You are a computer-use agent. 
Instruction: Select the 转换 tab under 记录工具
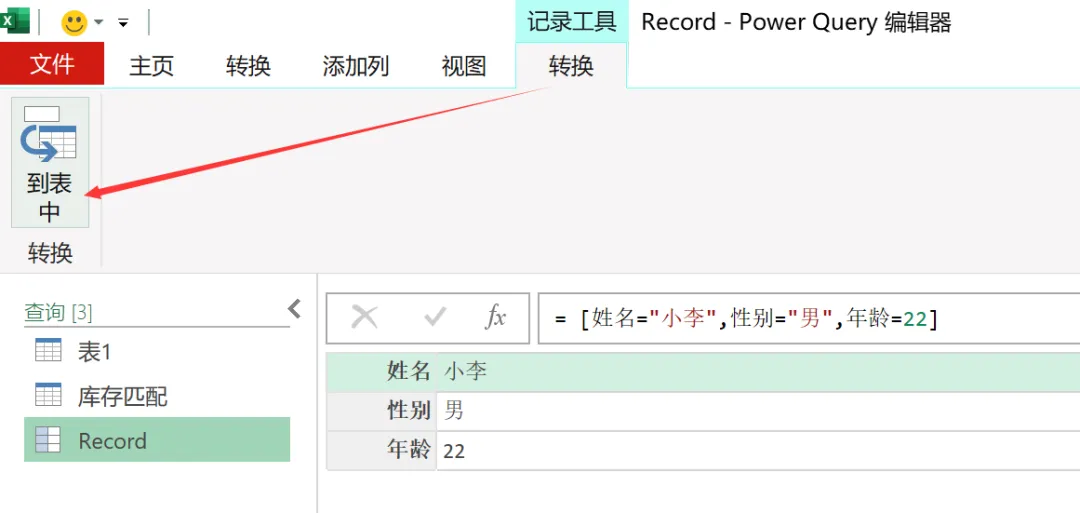coord(571,66)
